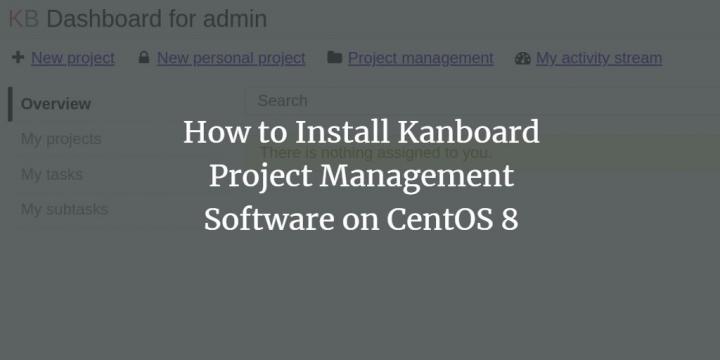The width and height of the screenshot is (720, 360).
Task: Open the New personal project link
Action: [x=231, y=58]
